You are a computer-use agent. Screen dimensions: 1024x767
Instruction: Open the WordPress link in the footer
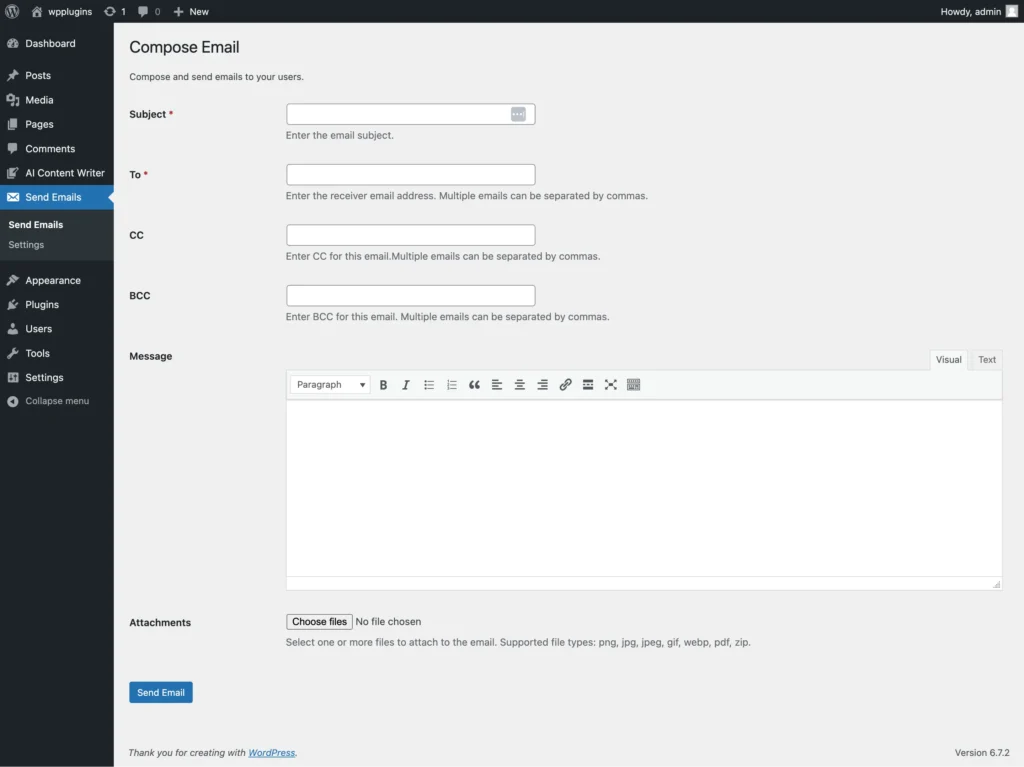(271, 752)
